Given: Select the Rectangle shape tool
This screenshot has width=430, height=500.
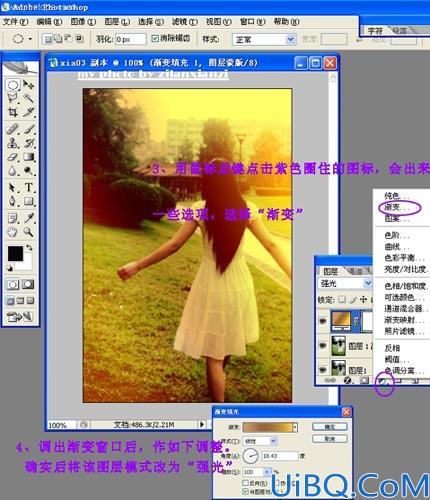Looking at the screenshot, I should click(x=29, y=201).
